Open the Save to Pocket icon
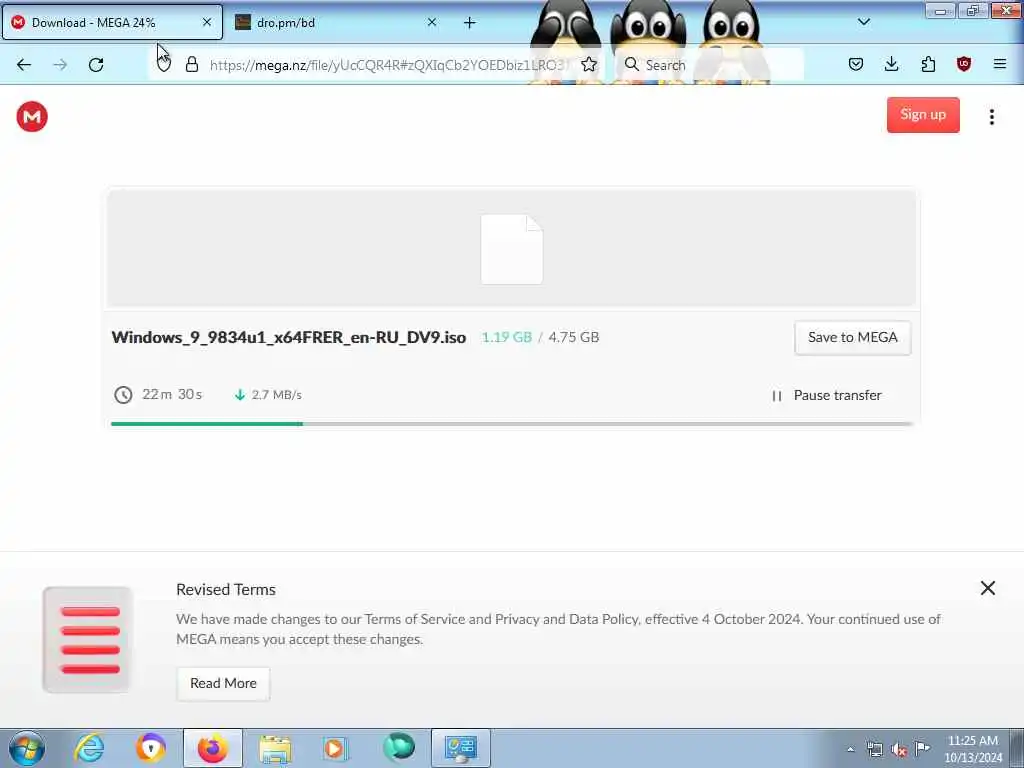 (x=856, y=64)
